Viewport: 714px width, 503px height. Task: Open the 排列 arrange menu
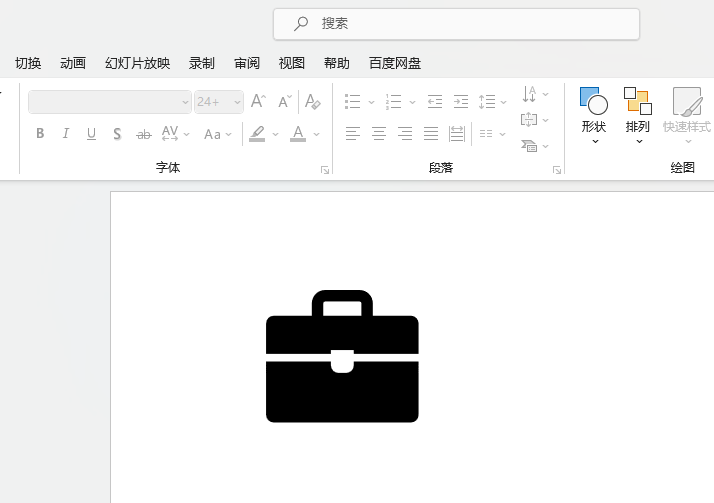[x=638, y=116]
